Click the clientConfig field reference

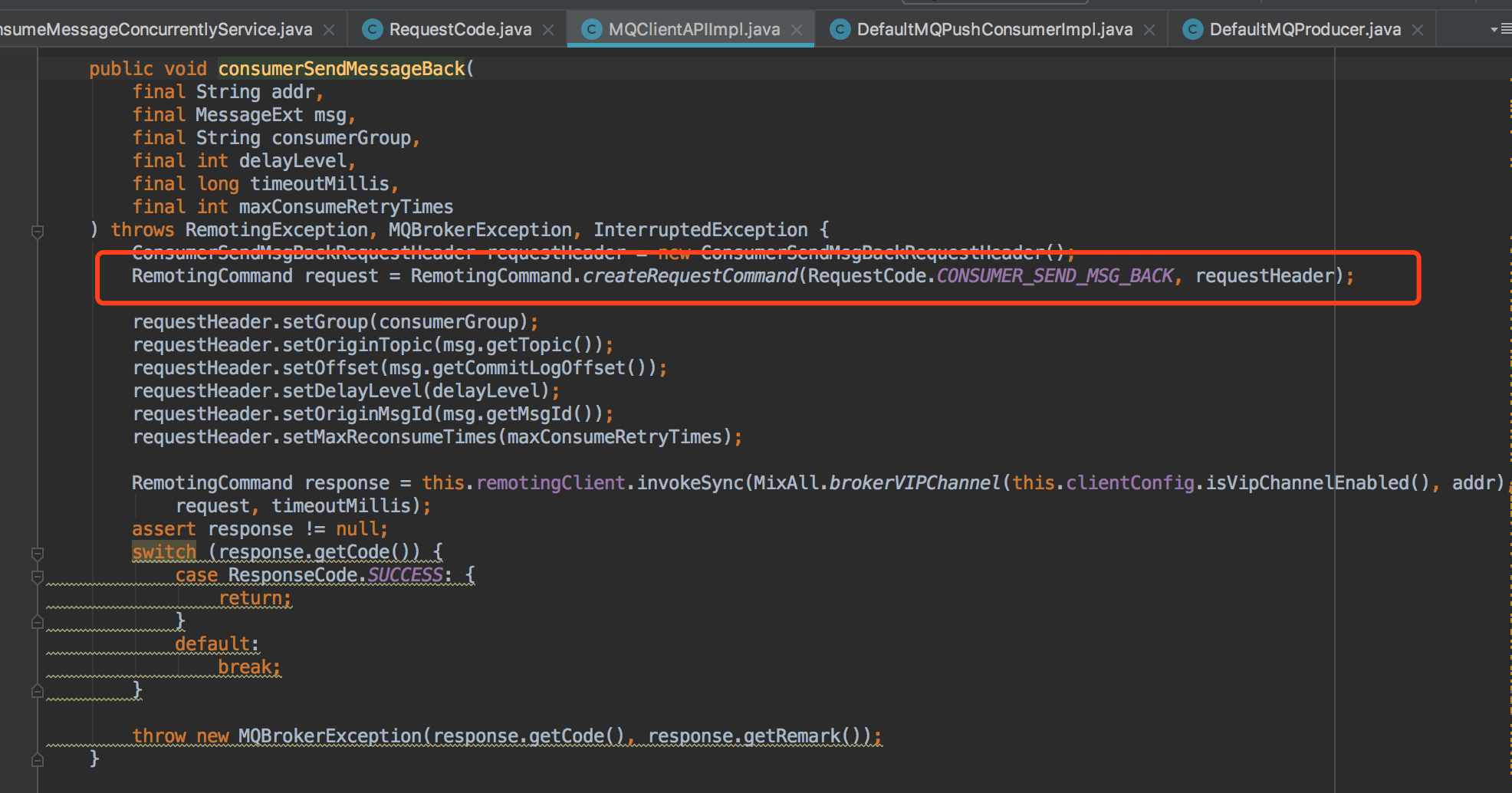pos(1131,483)
